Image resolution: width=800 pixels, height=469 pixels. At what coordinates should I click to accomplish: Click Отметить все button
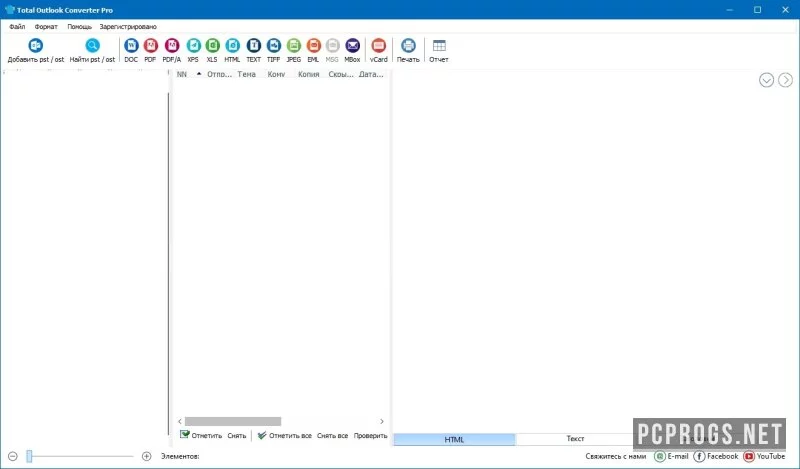(x=285, y=435)
